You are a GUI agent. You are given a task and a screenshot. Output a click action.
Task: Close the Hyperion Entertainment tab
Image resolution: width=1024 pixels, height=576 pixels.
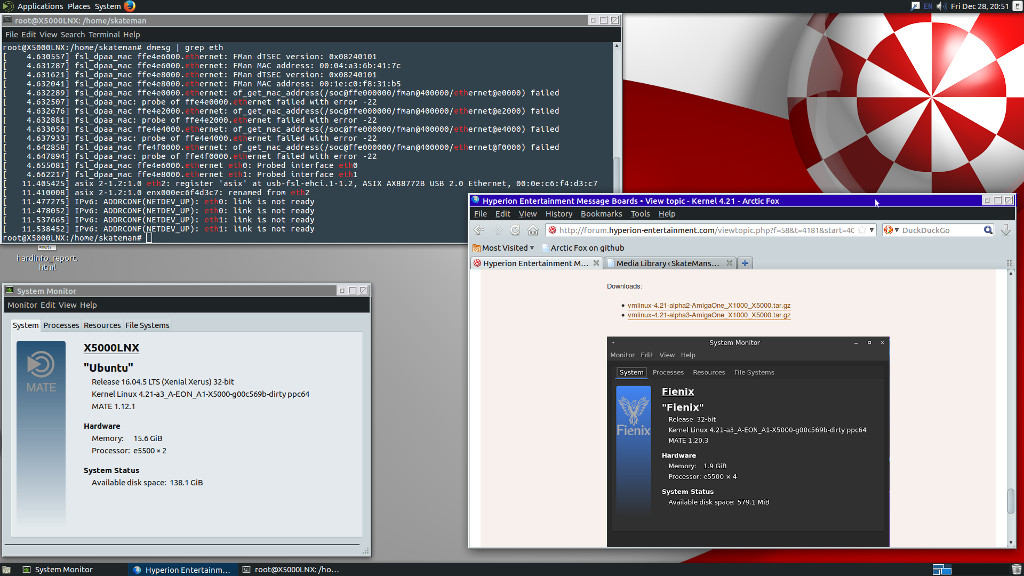(x=596, y=263)
